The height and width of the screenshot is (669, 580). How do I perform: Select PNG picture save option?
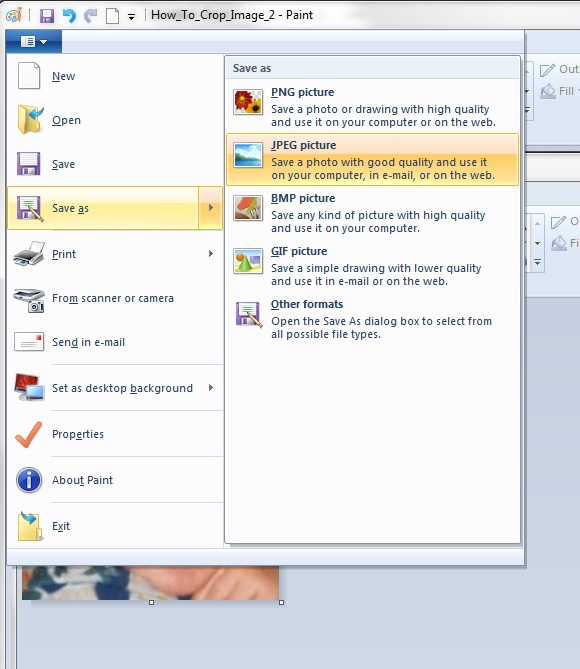pyautogui.click(x=373, y=107)
